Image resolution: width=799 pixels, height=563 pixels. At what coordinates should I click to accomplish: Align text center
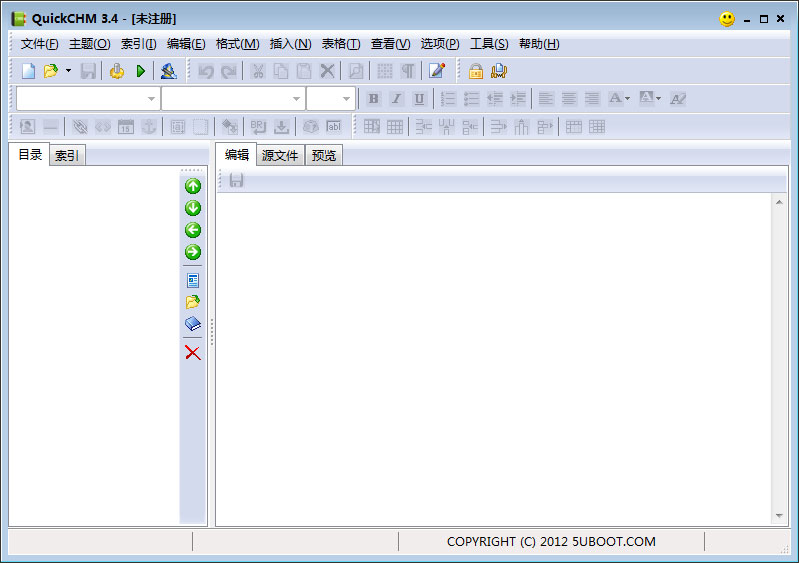click(569, 99)
